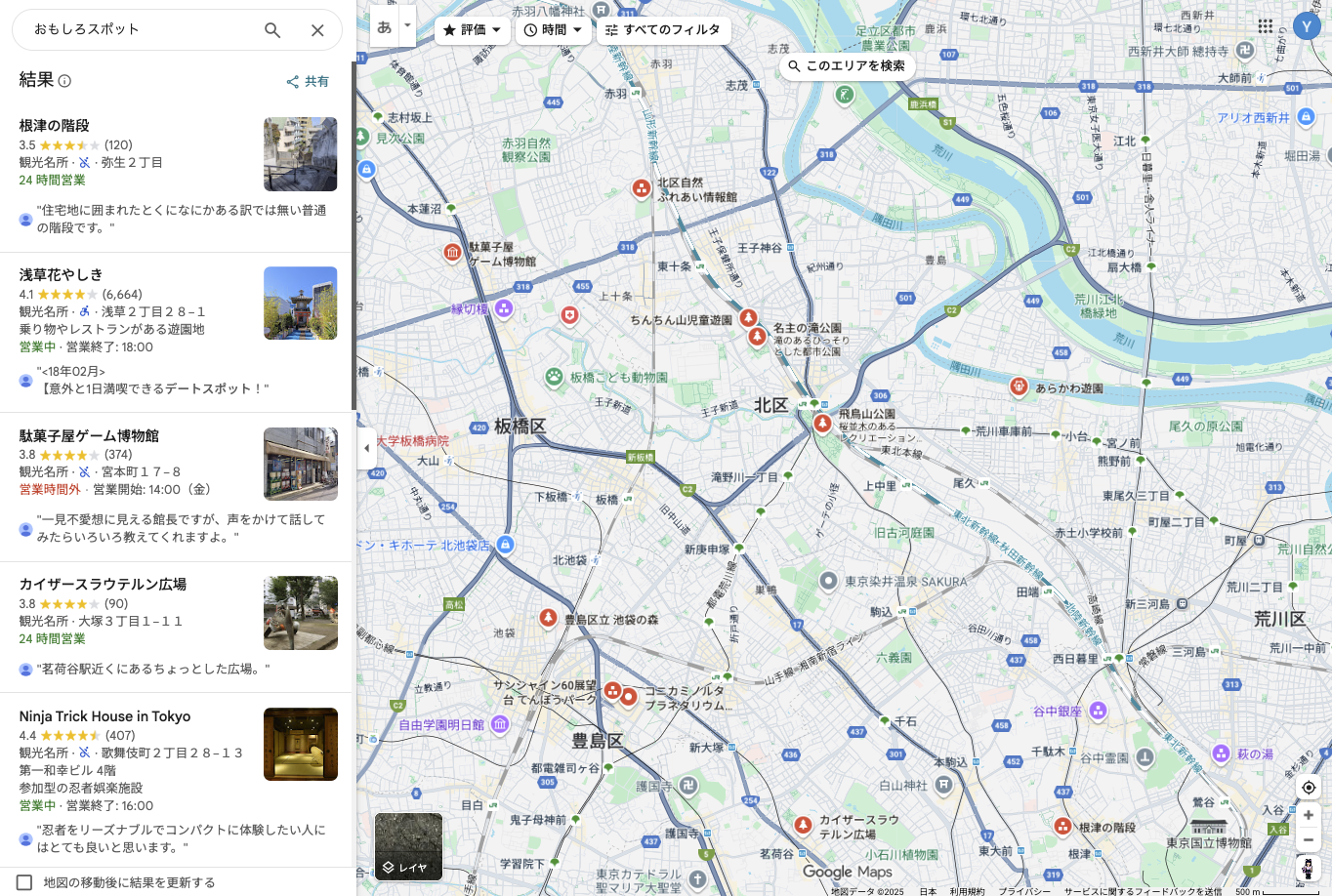Enable update results when map moves checkbox
This screenshot has width=1332, height=896.
tap(24, 882)
